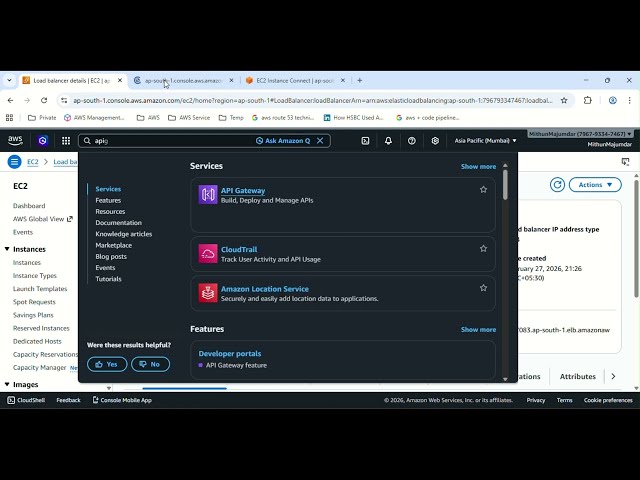This screenshot has height=480, width=640.
Task: Toggle the EC2 side navigation hamburger icon
Action: click(14, 162)
